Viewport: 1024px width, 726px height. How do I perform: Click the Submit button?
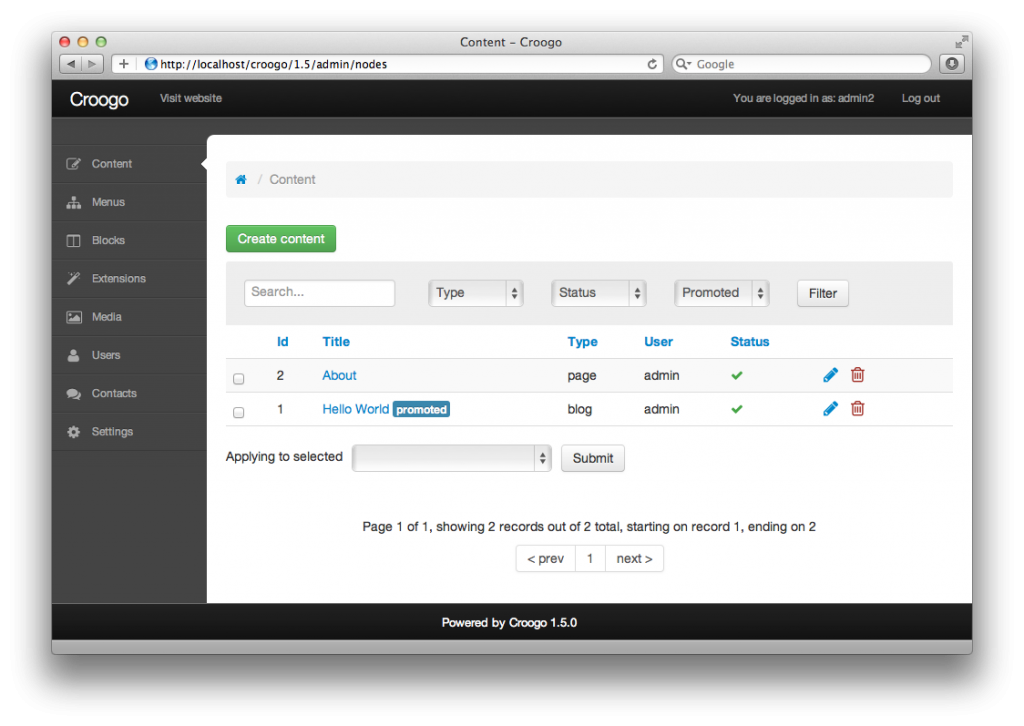(593, 458)
